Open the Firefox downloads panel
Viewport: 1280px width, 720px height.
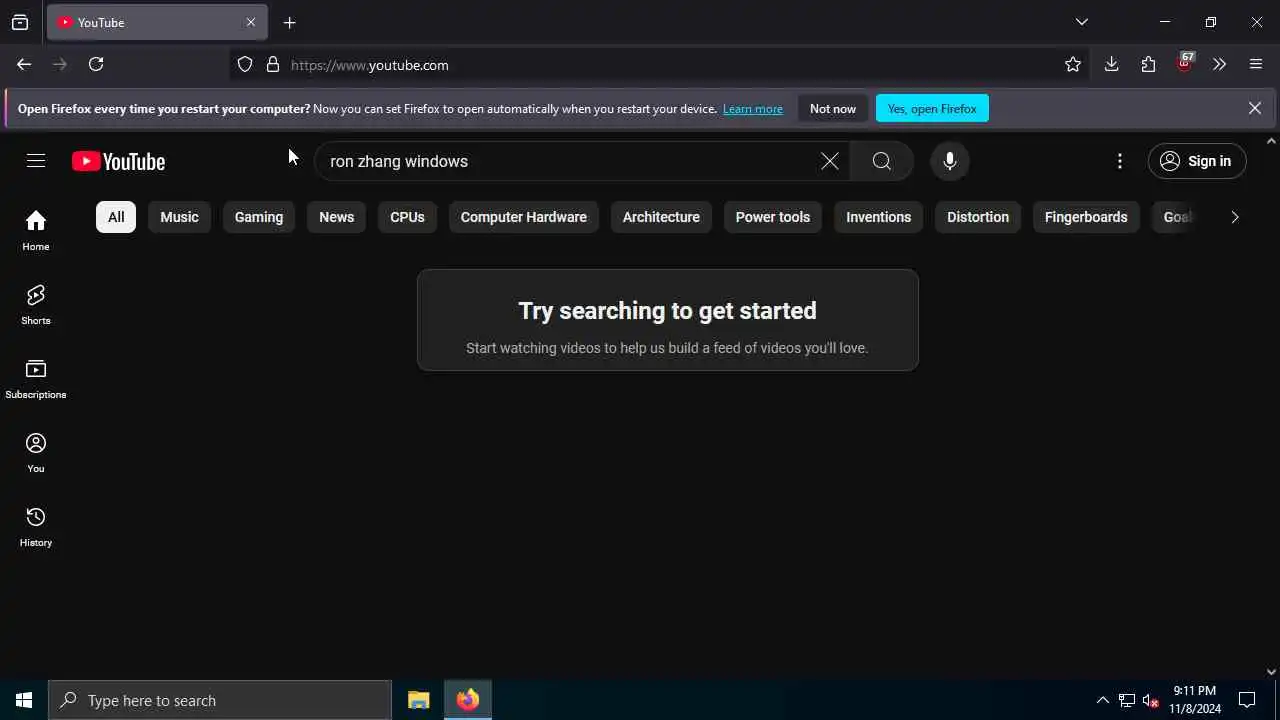pyautogui.click(x=1111, y=65)
